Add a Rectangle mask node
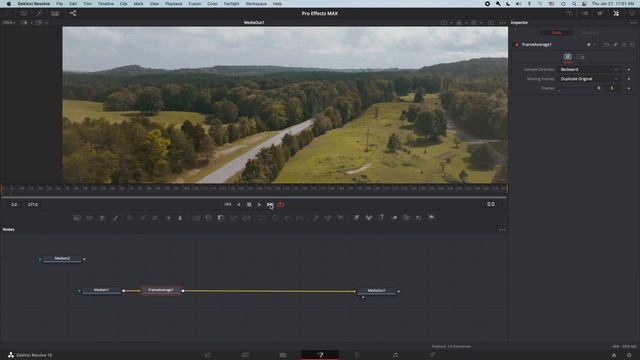This screenshot has width=640, height=360. tap(262, 218)
